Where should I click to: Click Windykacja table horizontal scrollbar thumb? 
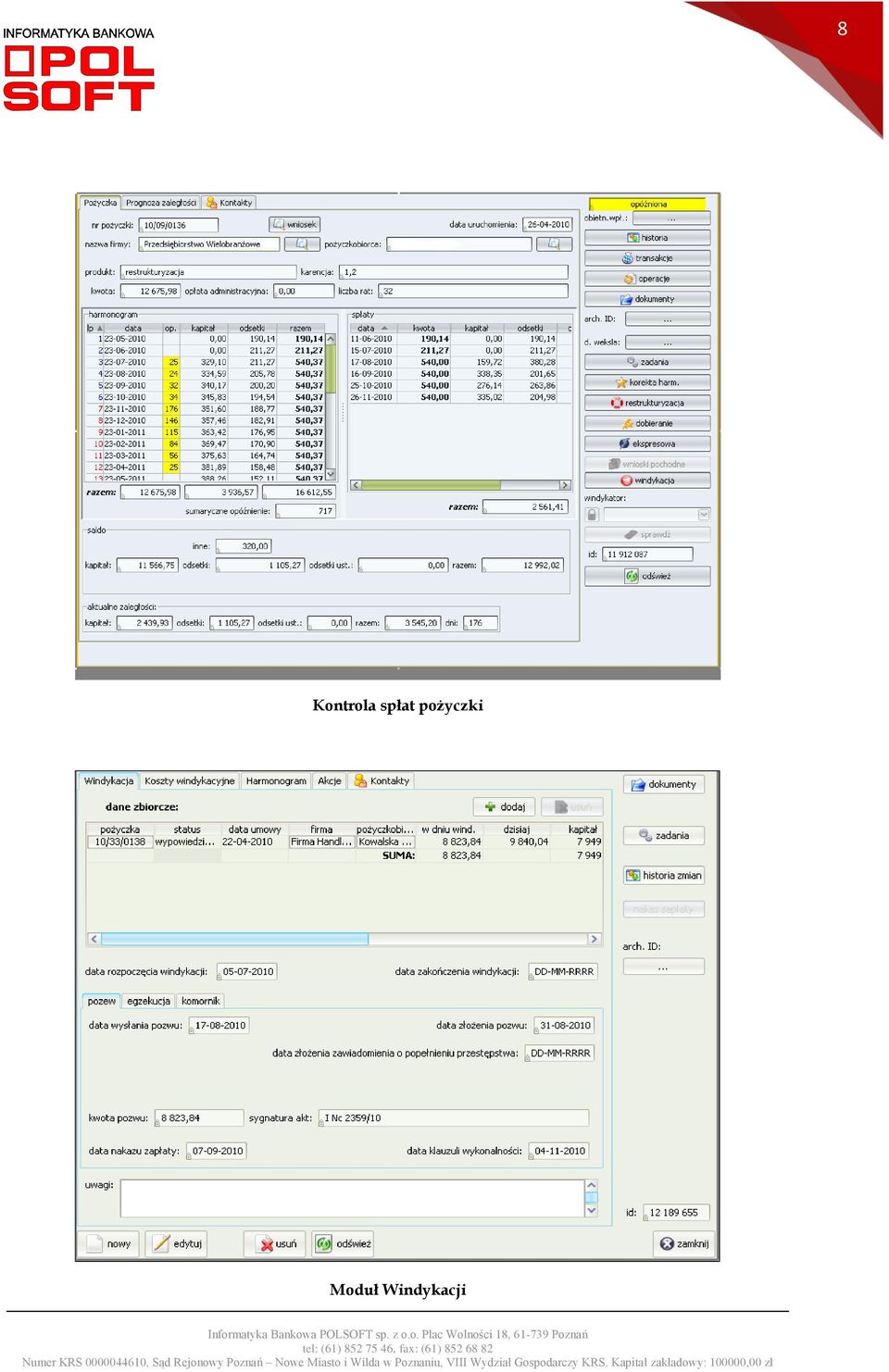pyautogui.click(x=234, y=939)
